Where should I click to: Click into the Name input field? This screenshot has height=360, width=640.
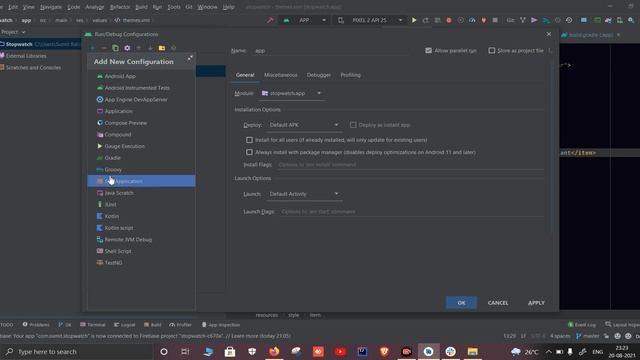pos(331,51)
